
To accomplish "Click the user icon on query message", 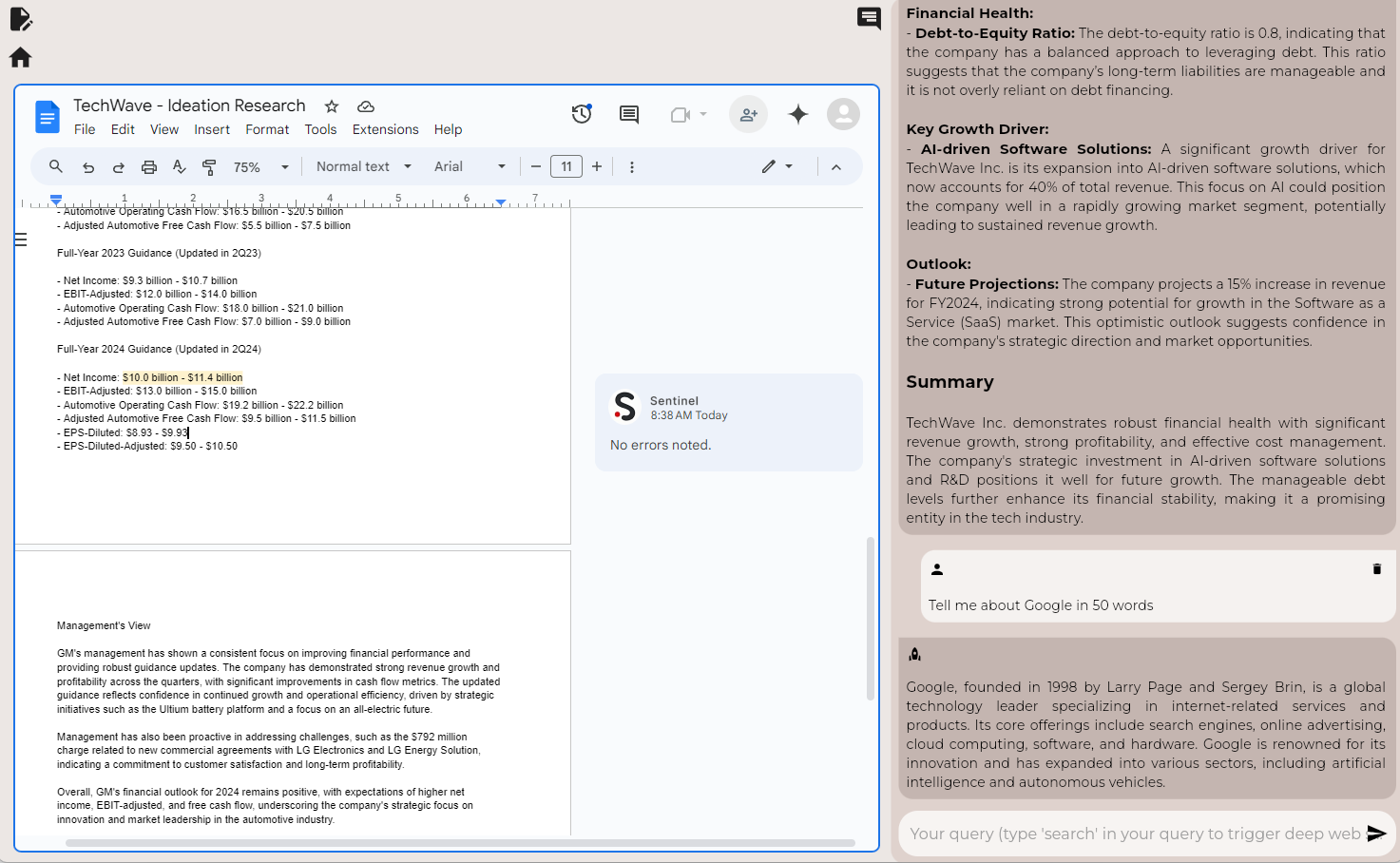I will pos(937,569).
